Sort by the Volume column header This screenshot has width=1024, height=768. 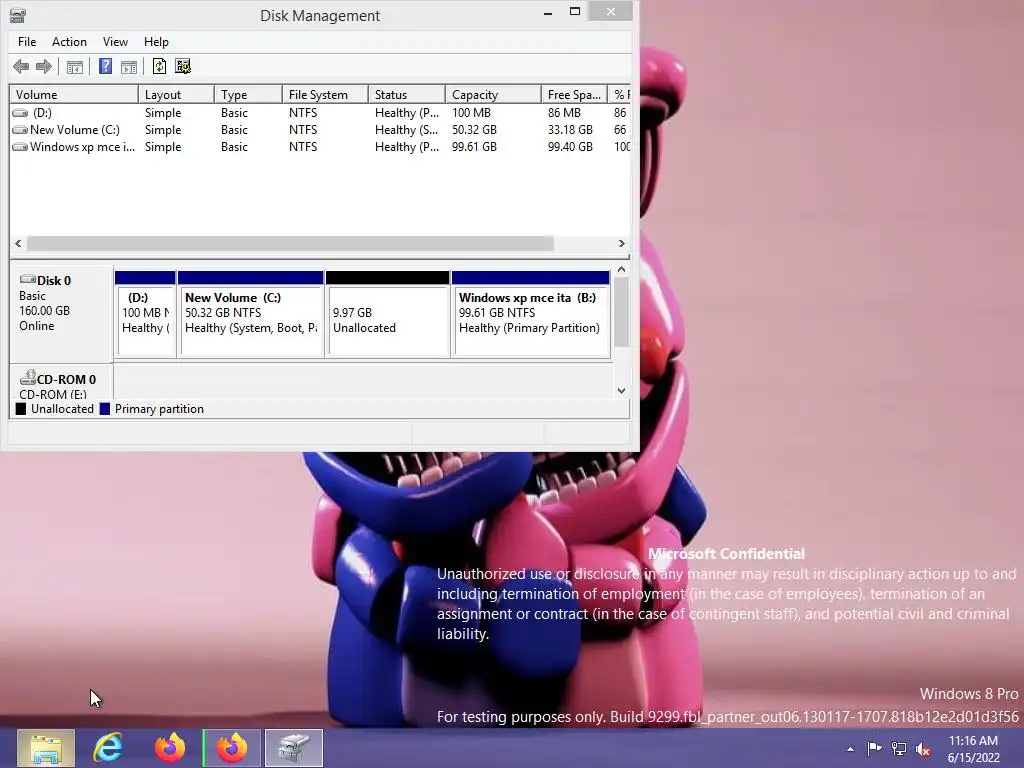click(x=74, y=95)
